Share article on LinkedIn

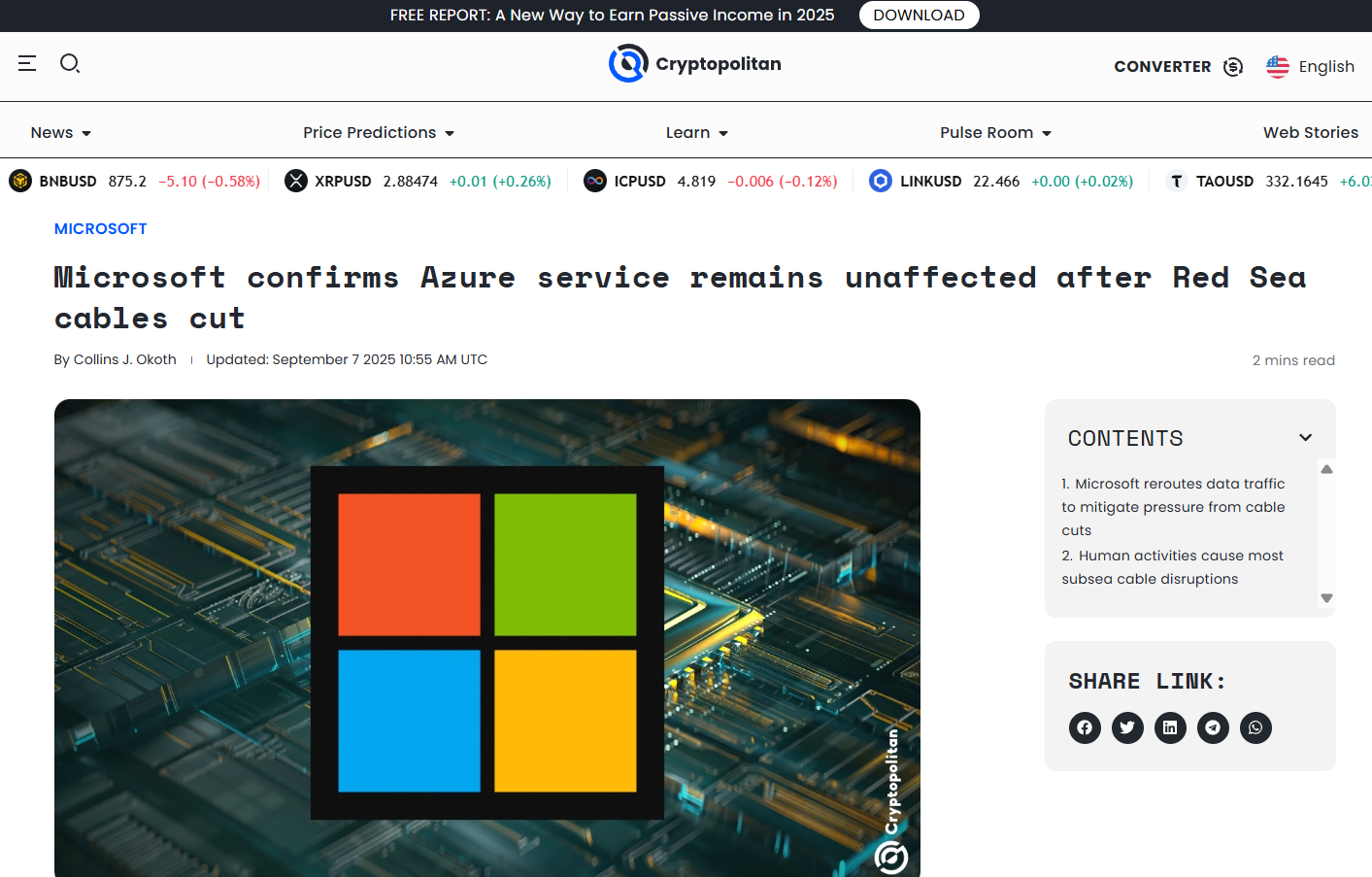1170,727
